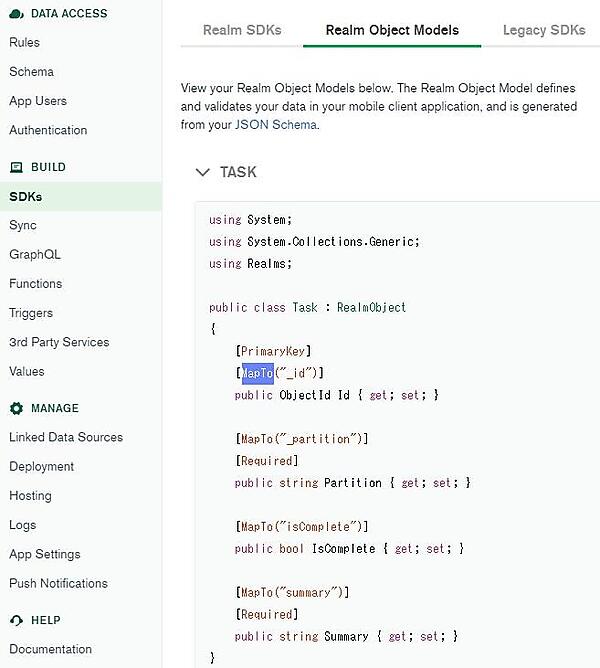Follow the JSON Schema link

275,125
